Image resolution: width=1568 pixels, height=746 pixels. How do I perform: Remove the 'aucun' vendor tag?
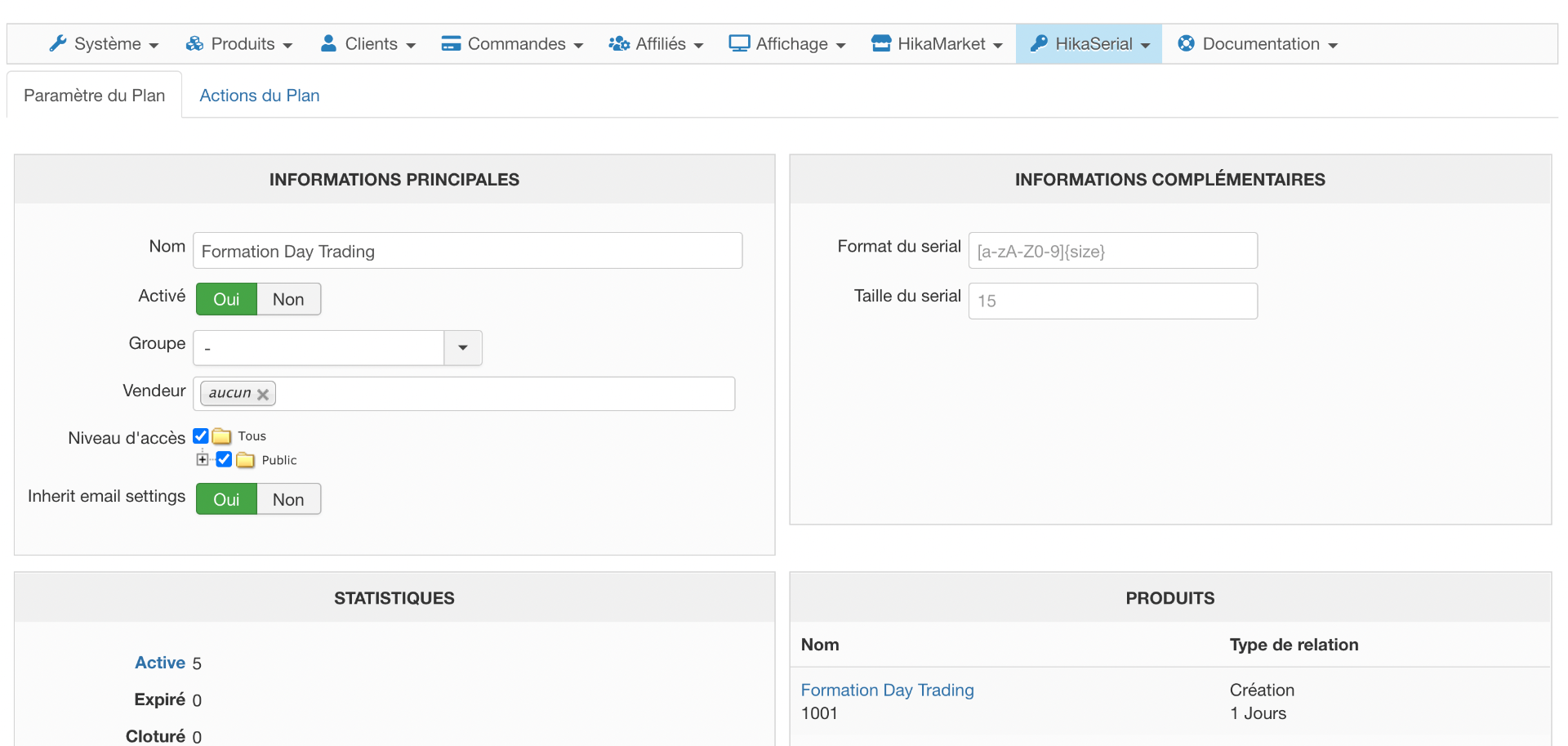pyautogui.click(x=263, y=395)
